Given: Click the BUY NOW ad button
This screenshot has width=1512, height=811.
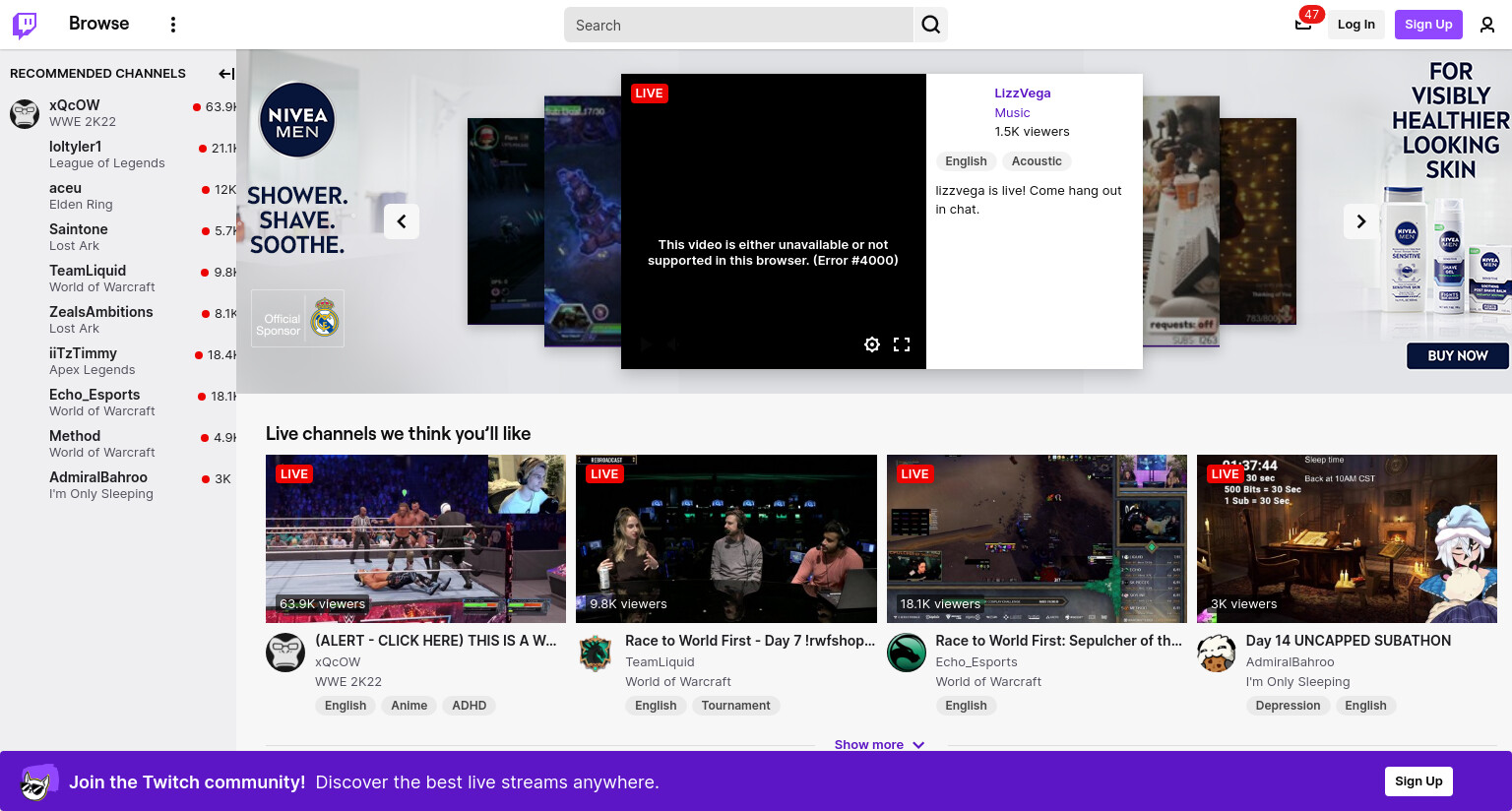Looking at the screenshot, I should click(x=1458, y=355).
